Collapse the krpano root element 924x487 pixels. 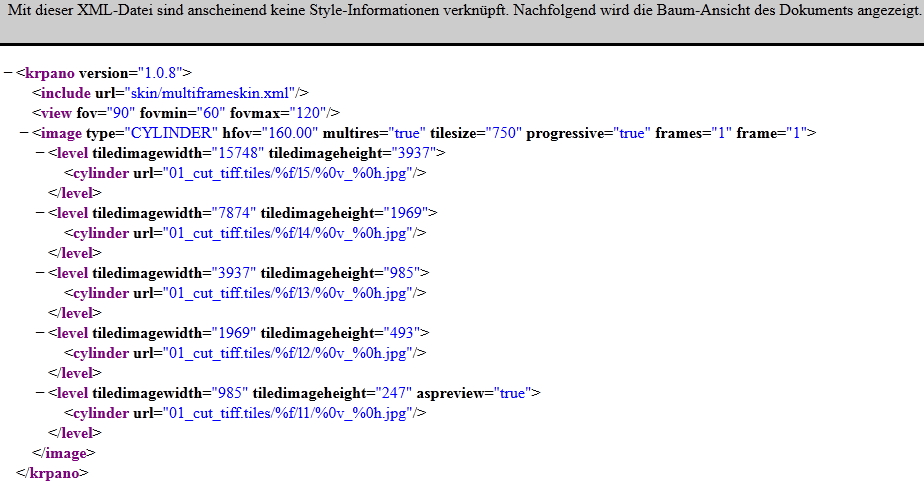(x=8, y=73)
